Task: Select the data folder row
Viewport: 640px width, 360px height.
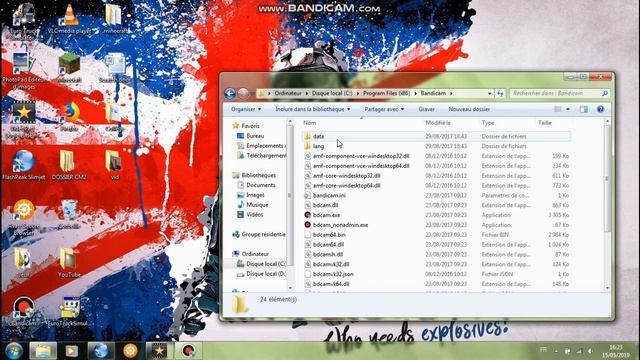Action: [436, 136]
